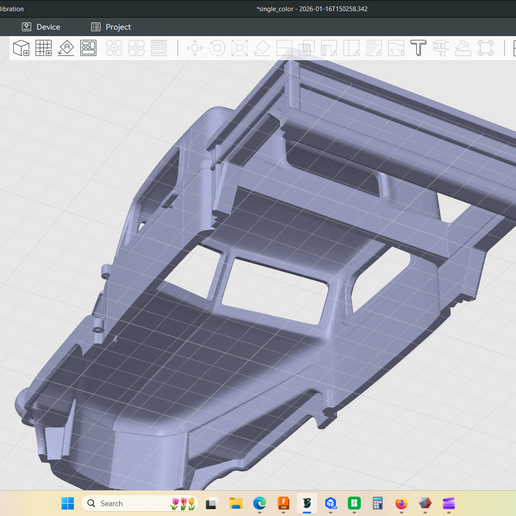Viewport: 516px width, 516px height.
Task: Select the Cut tool icon
Action: coord(284,48)
